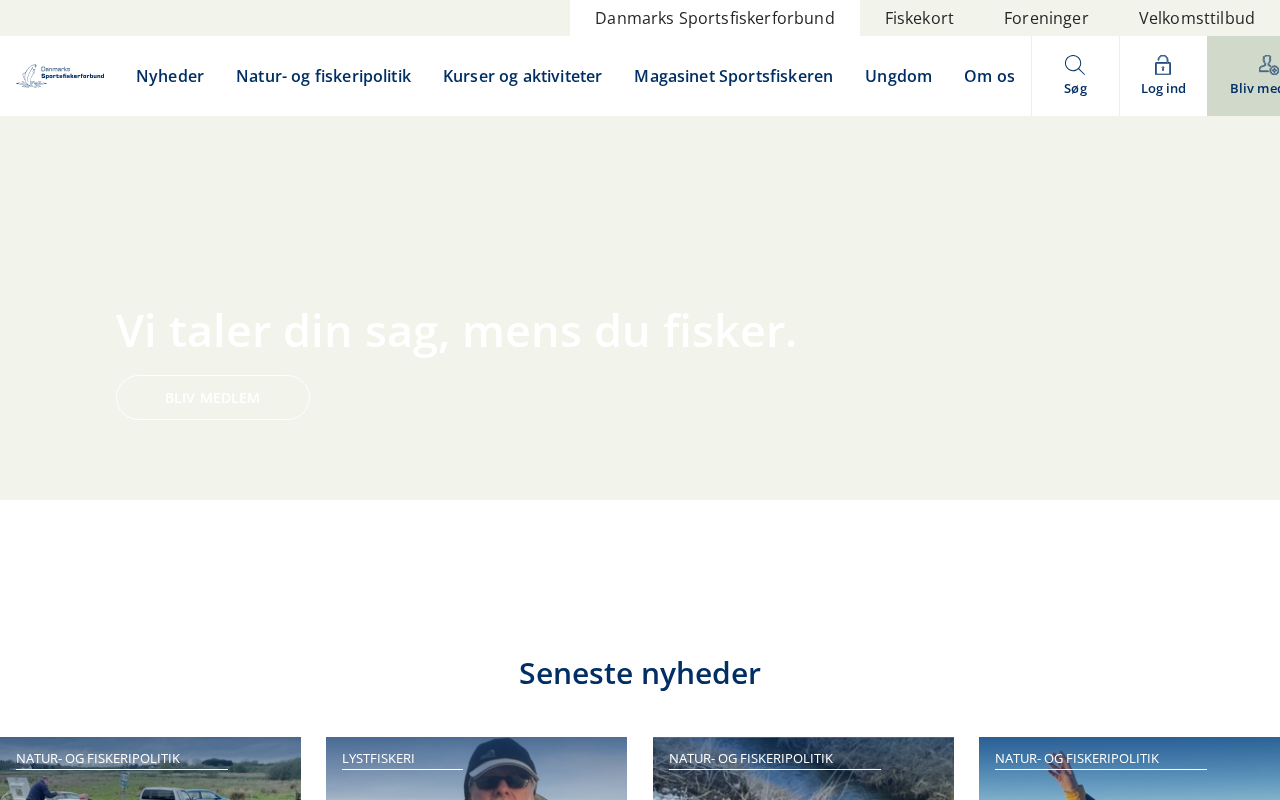The height and width of the screenshot is (800, 1280).
Task: Switch to the Foreninger tab
Action: click(x=1046, y=18)
